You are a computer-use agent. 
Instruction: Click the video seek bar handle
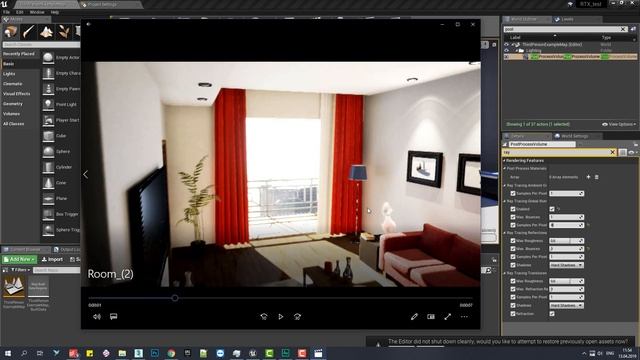tap(175, 298)
